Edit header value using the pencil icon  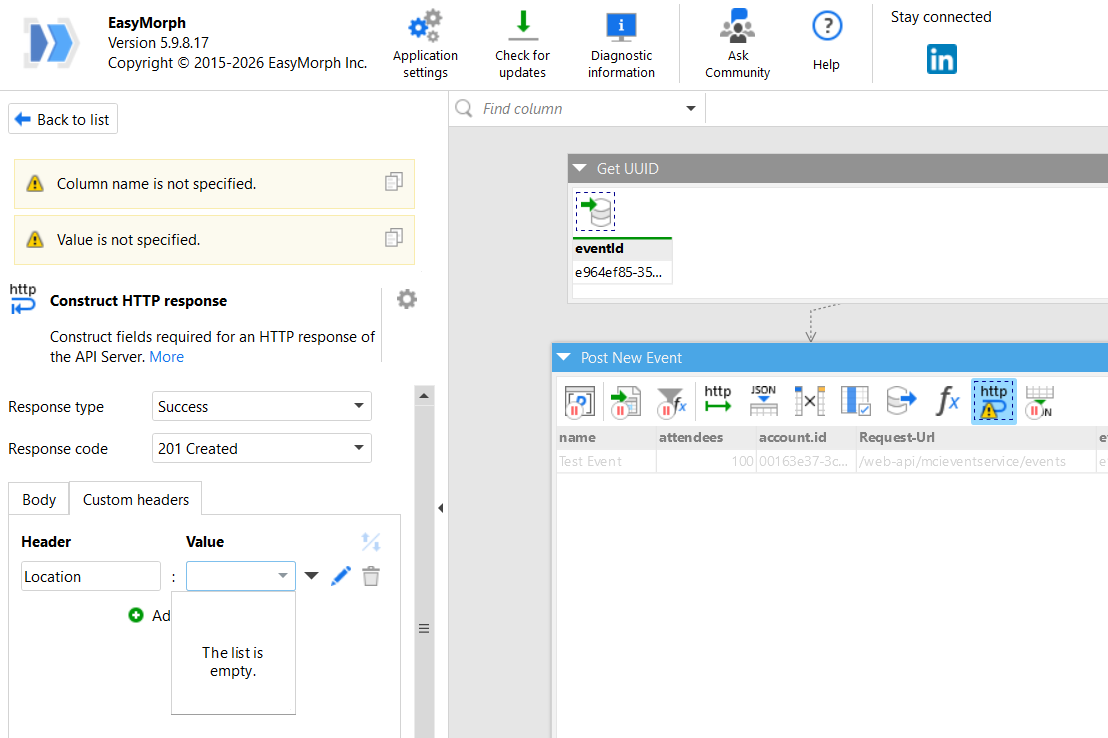[x=341, y=576]
